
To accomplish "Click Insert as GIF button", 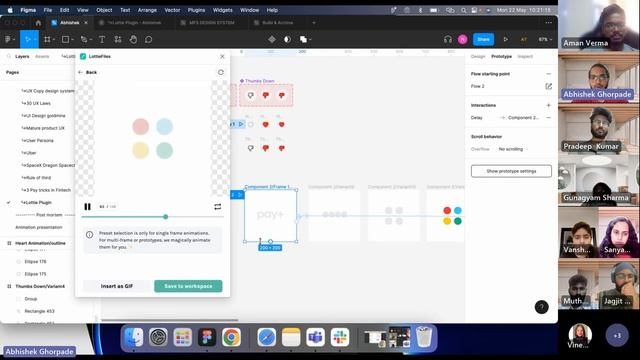I will click(x=116, y=286).
